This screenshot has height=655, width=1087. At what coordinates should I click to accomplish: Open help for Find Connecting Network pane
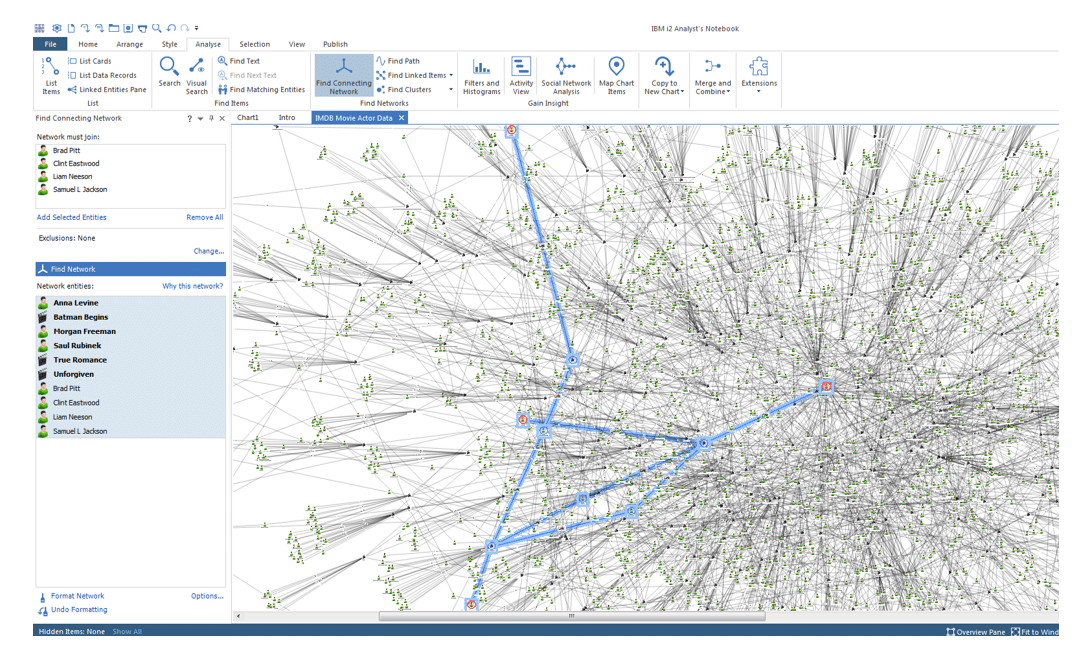[189, 119]
